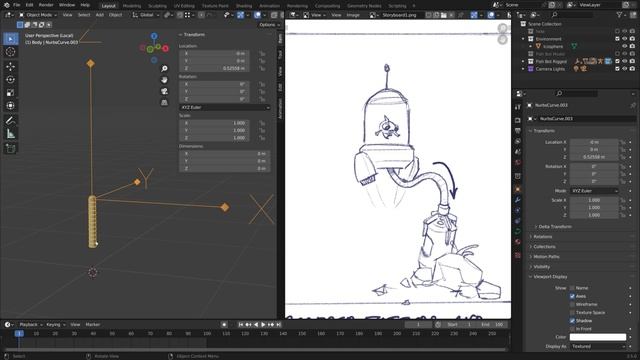Hide Fish Bot Rigged collection eye icon
Viewport: 640px width, 360px height.
pos(624,61)
